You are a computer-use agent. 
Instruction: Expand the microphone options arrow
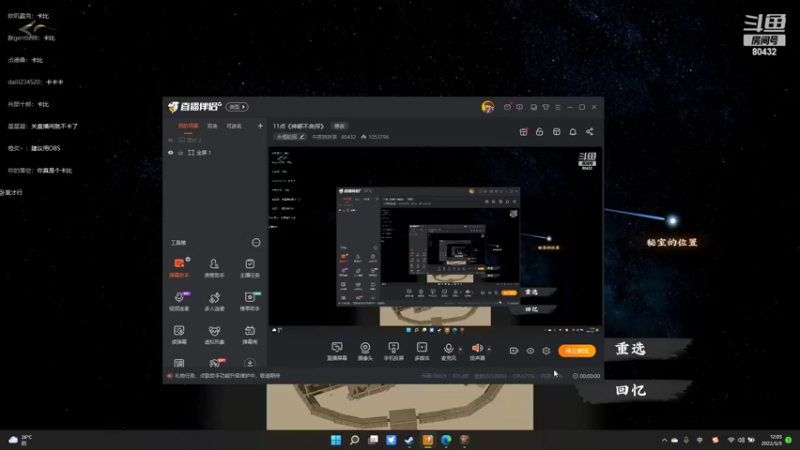click(x=460, y=349)
